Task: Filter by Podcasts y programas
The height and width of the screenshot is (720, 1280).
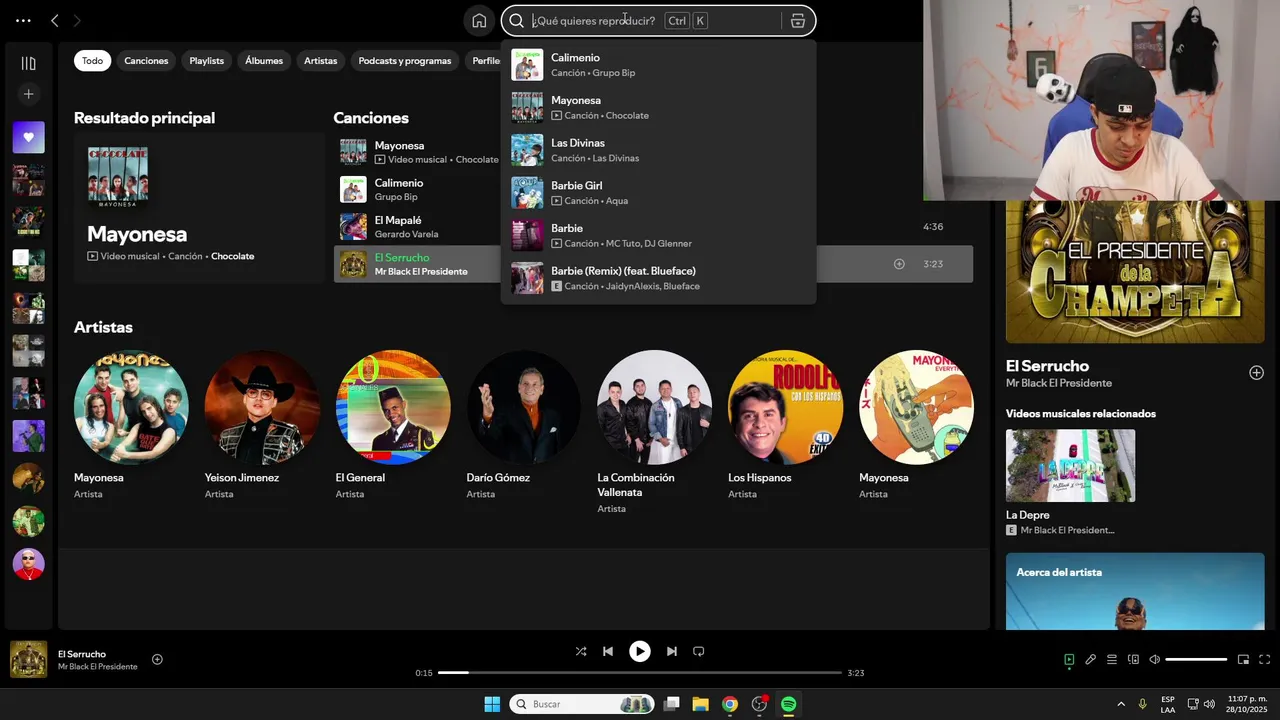Action: click(405, 61)
